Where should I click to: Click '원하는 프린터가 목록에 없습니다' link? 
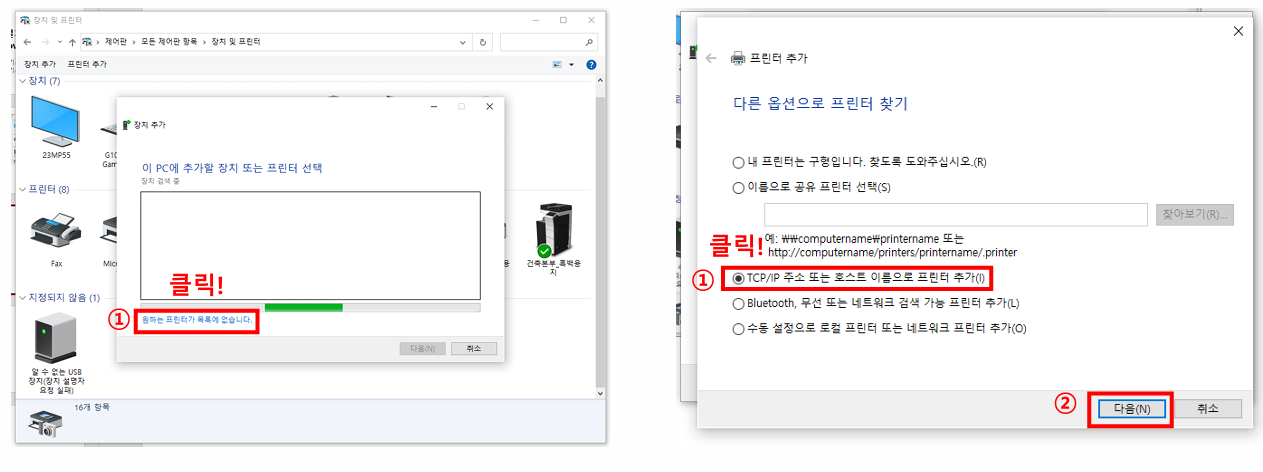[x=196, y=321]
